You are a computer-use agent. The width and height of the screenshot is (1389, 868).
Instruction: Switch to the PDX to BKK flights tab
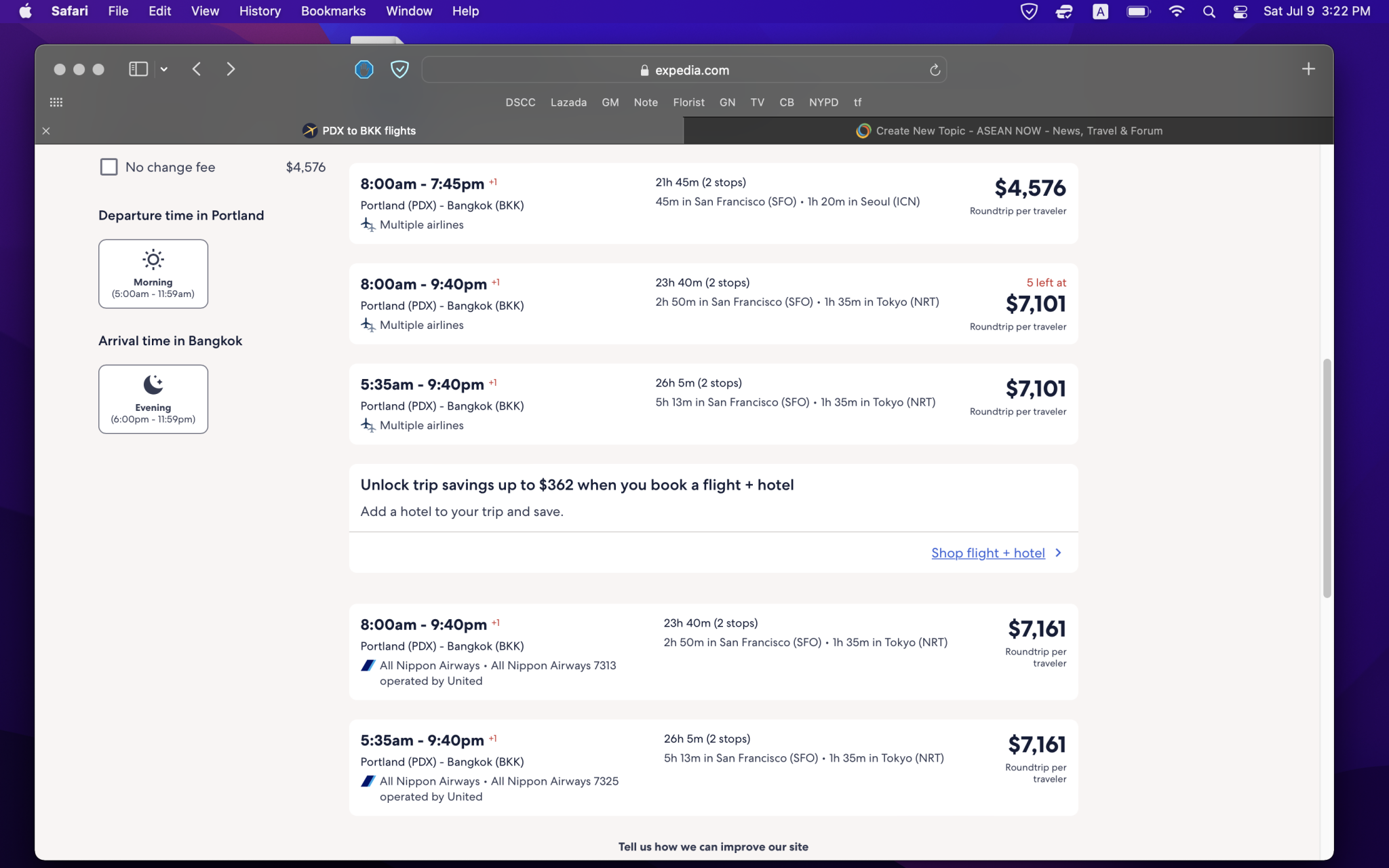359,131
